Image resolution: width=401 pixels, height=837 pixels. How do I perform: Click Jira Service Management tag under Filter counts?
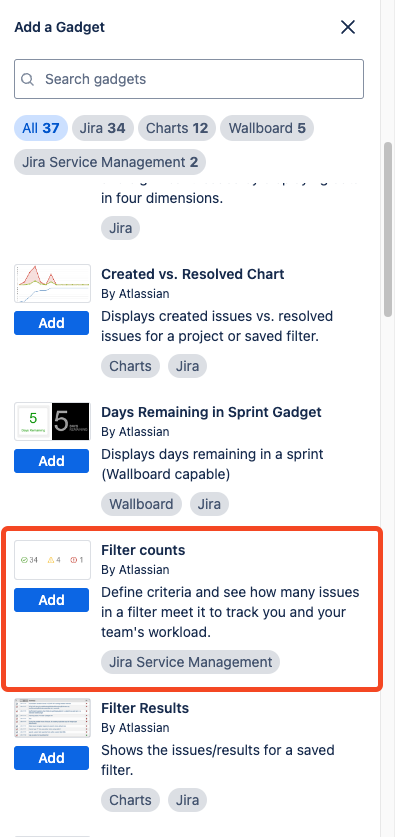click(x=191, y=662)
